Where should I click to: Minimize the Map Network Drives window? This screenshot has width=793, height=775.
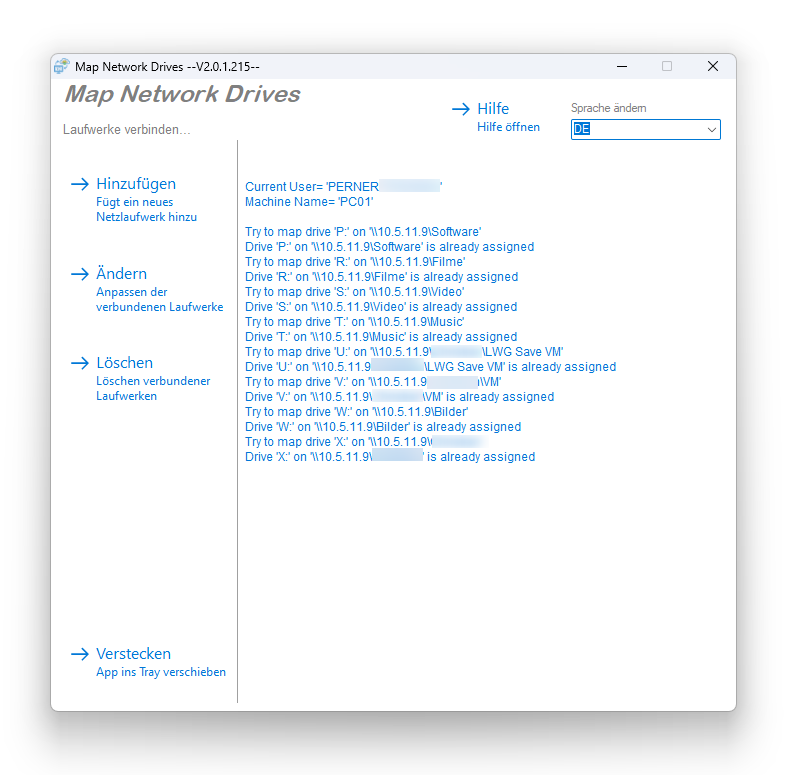[x=622, y=67]
